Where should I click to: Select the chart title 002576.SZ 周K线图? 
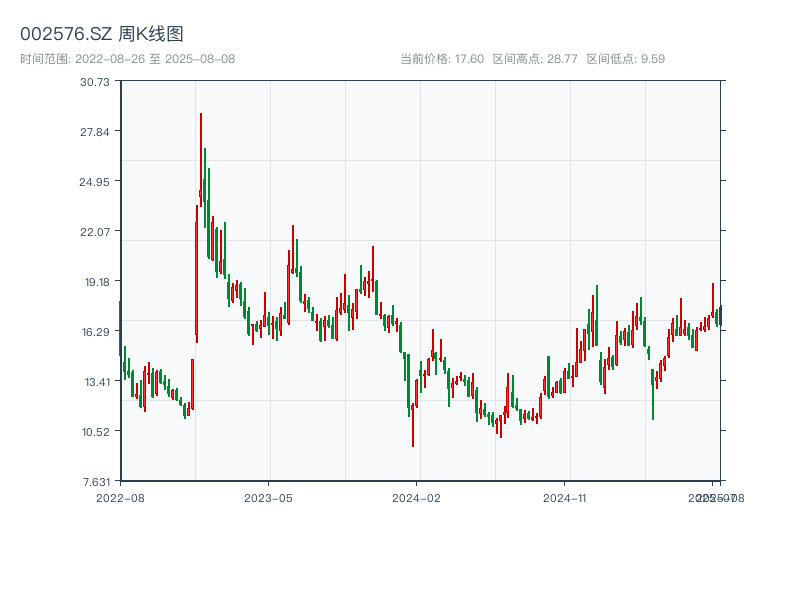pos(102,34)
